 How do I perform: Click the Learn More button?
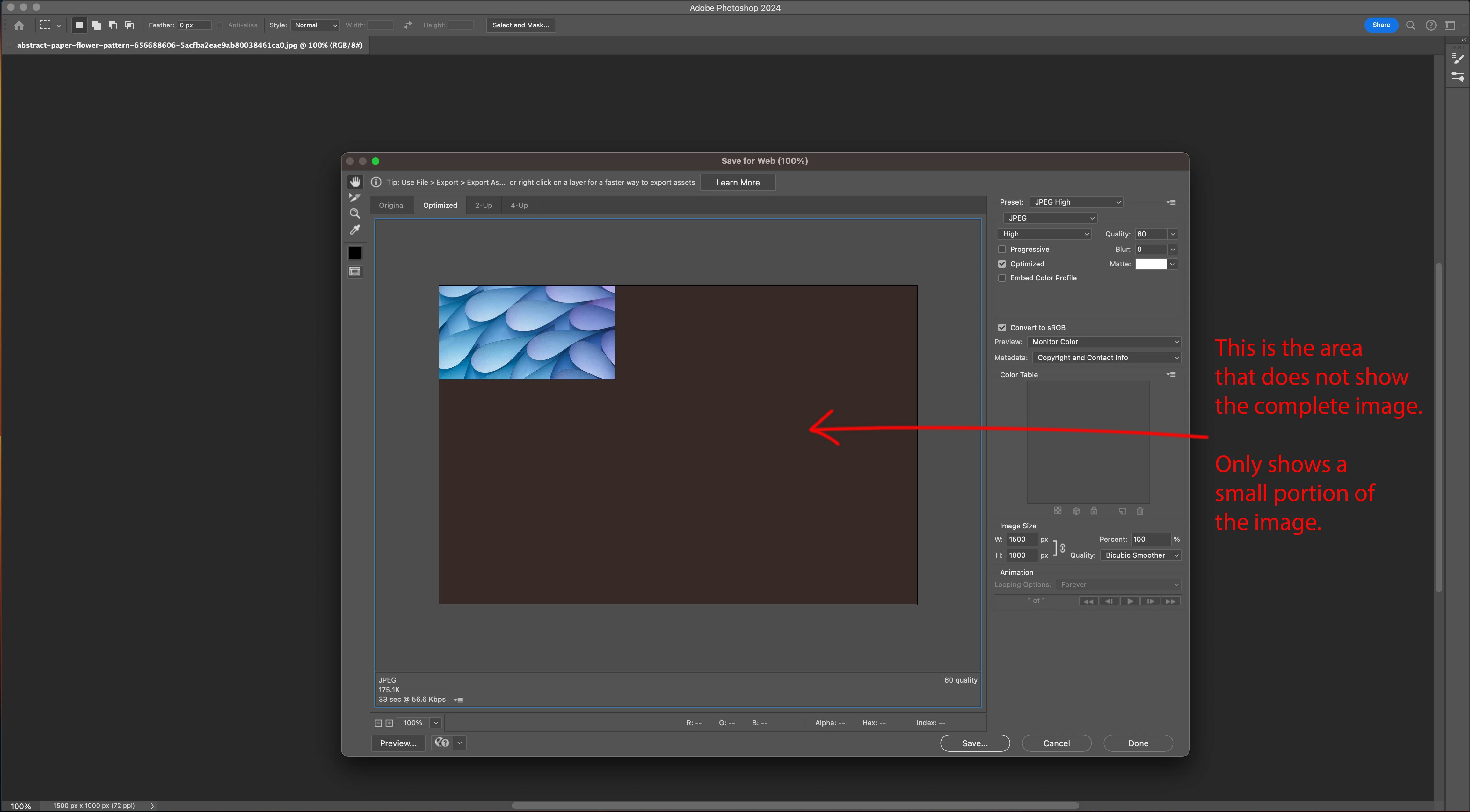pos(737,183)
